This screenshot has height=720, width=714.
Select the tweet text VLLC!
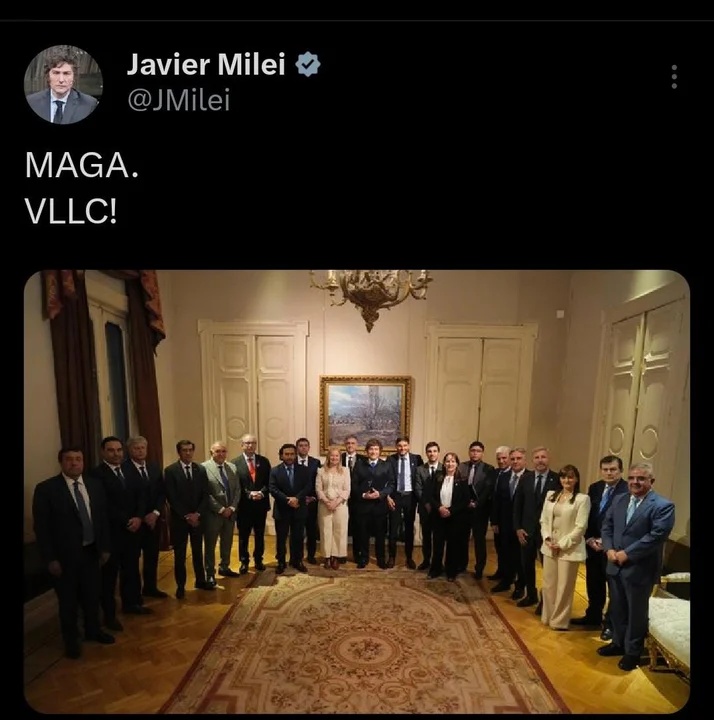(71, 212)
